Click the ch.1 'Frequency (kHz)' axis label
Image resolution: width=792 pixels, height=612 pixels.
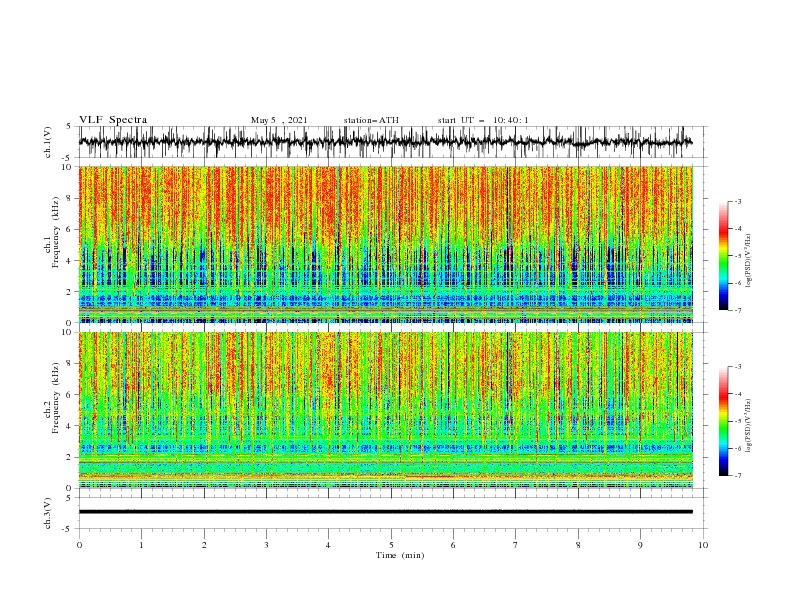click(x=56, y=232)
